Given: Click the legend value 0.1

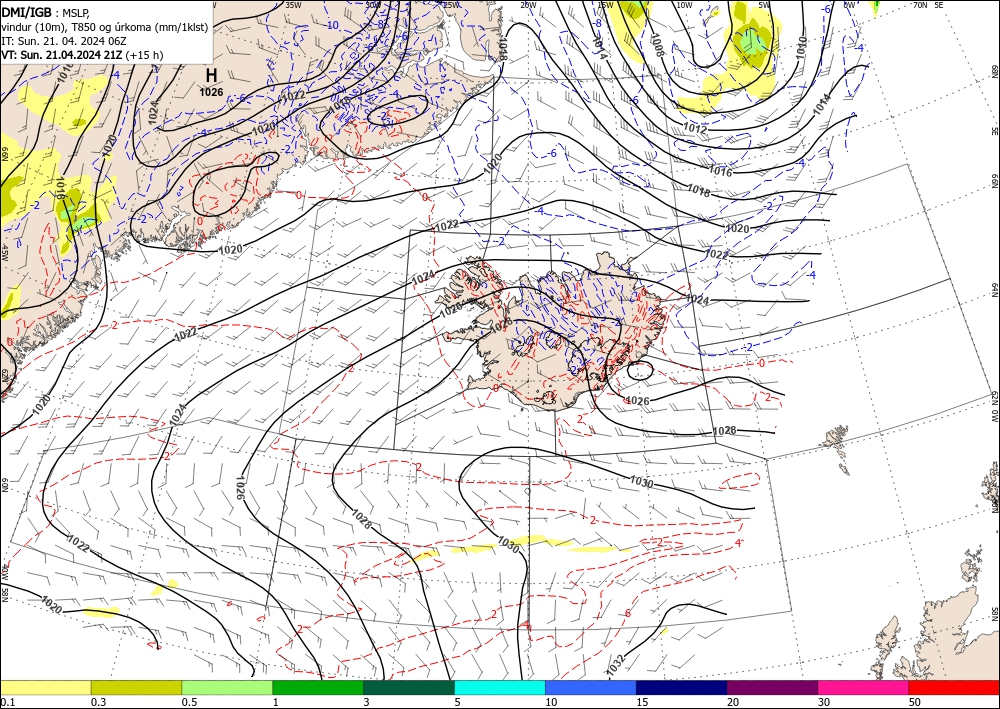Looking at the screenshot, I should pyautogui.click(x=6, y=702).
